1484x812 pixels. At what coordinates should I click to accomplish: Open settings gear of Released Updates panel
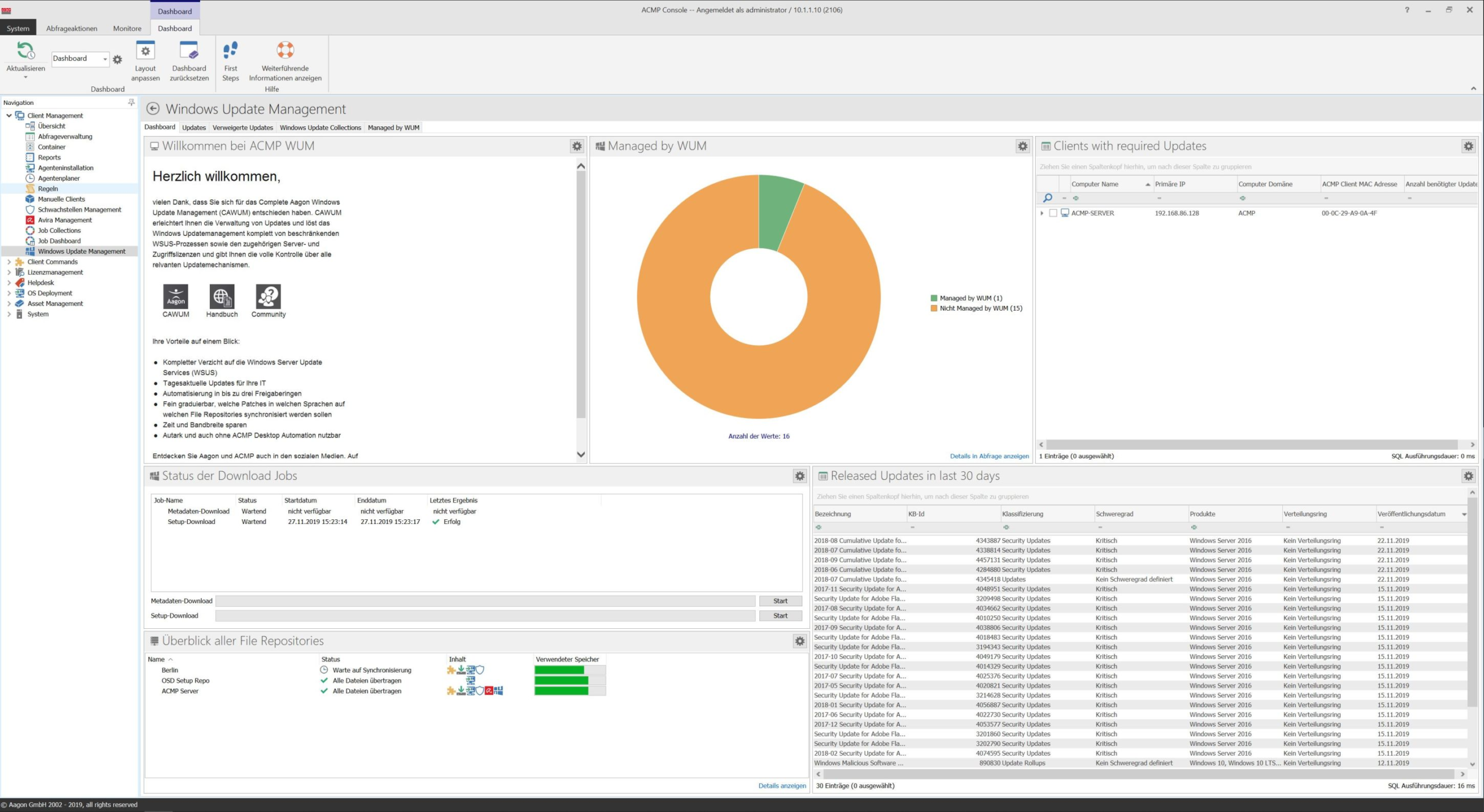[x=1468, y=476]
